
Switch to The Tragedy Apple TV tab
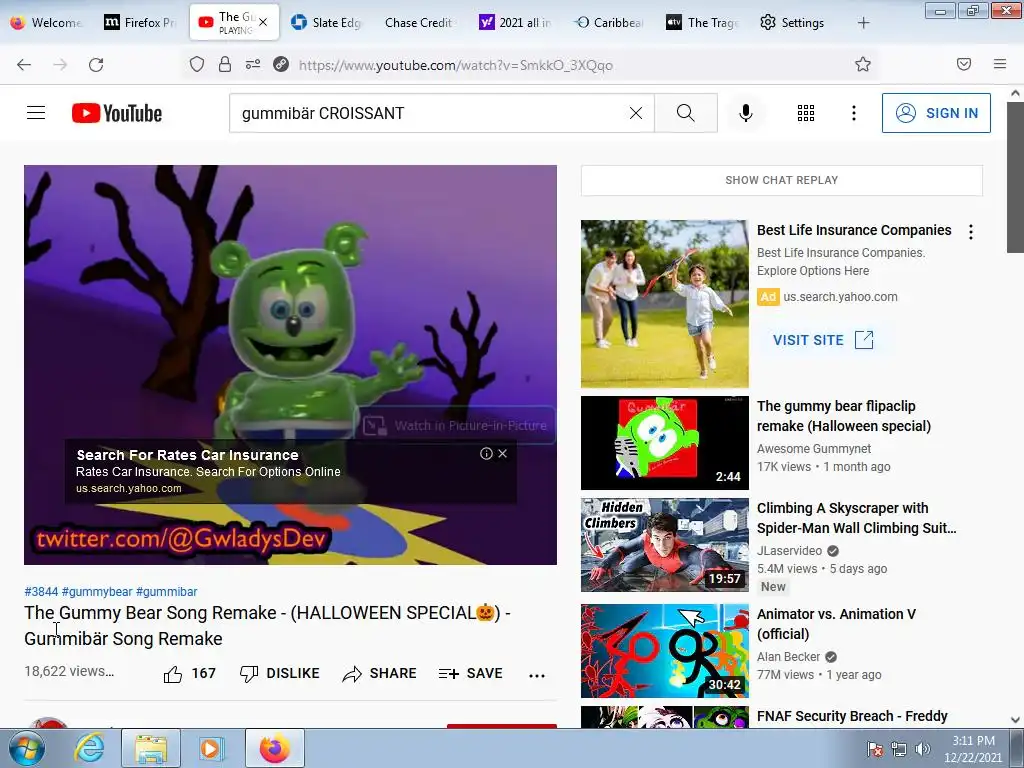[702, 22]
